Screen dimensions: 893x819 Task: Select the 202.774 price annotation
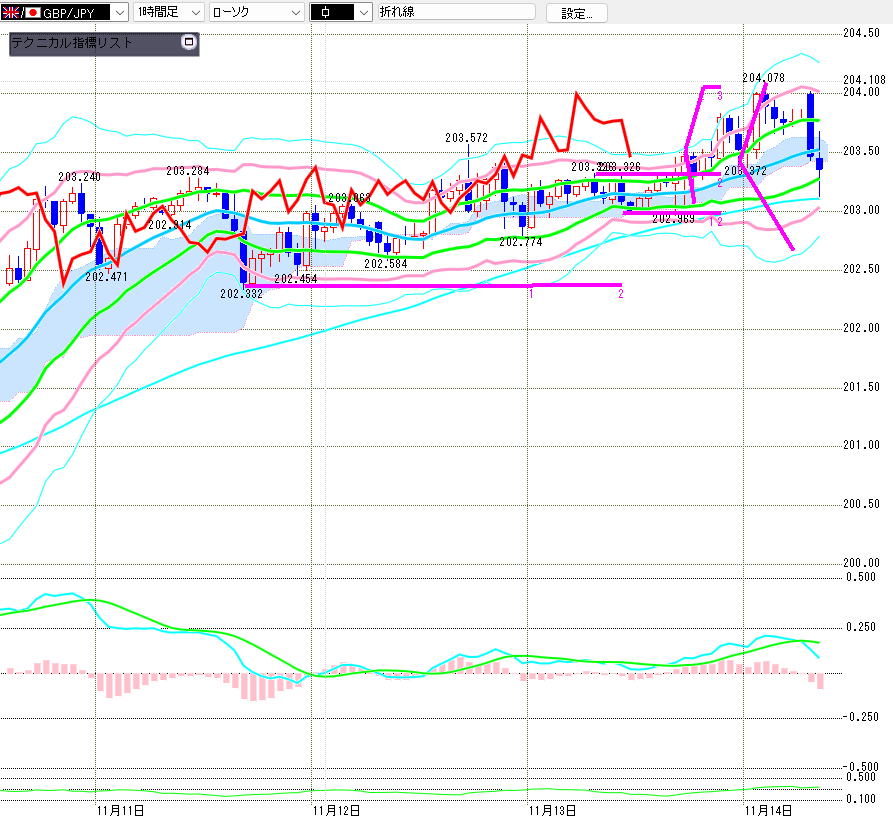tap(520, 242)
